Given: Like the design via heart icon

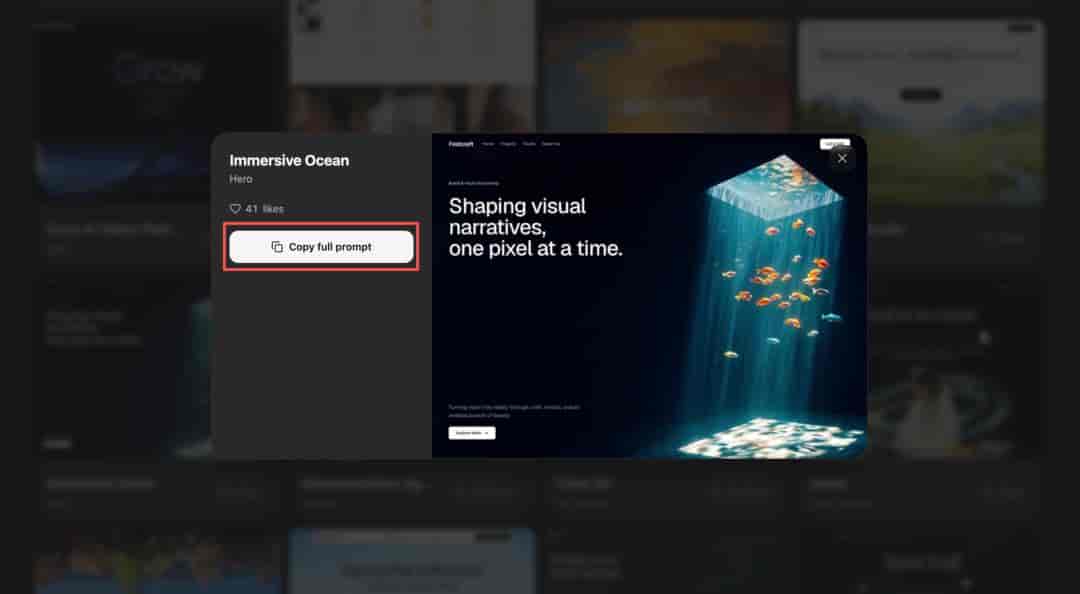Looking at the screenshot, I should 235,209.
